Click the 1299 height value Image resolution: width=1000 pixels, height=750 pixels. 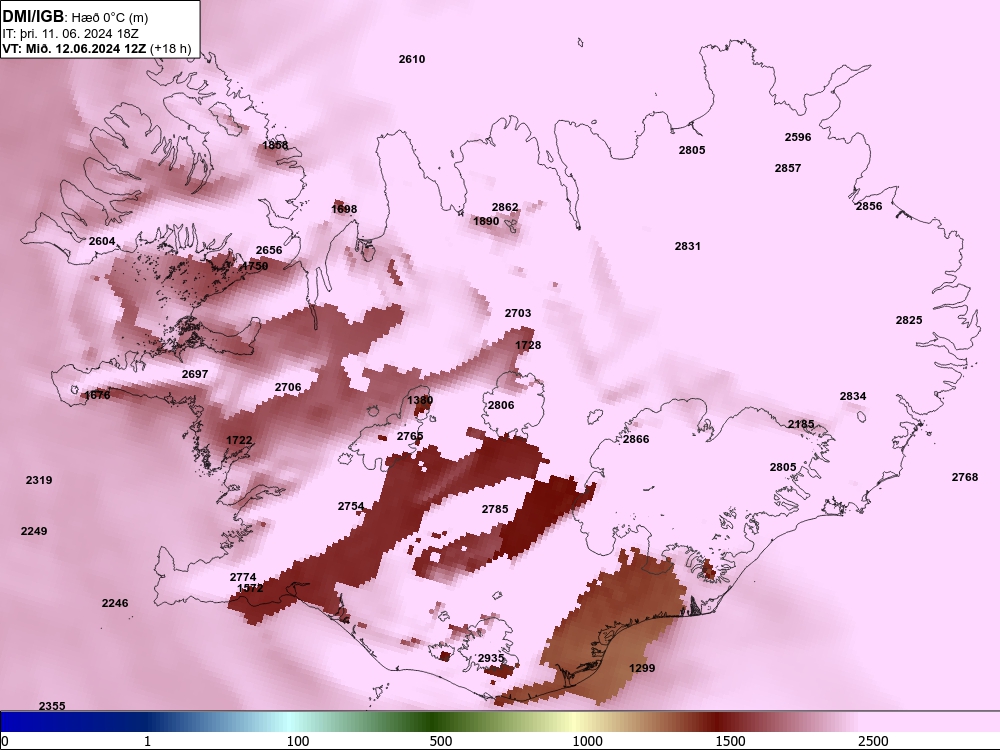642,668
